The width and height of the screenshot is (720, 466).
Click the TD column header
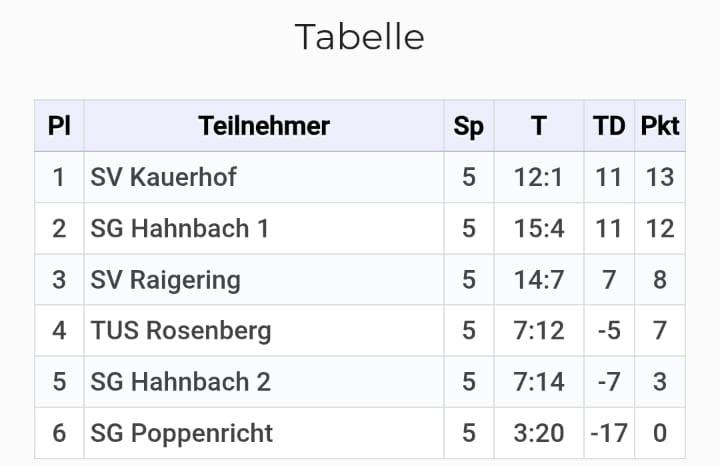[x=608, y=126]
